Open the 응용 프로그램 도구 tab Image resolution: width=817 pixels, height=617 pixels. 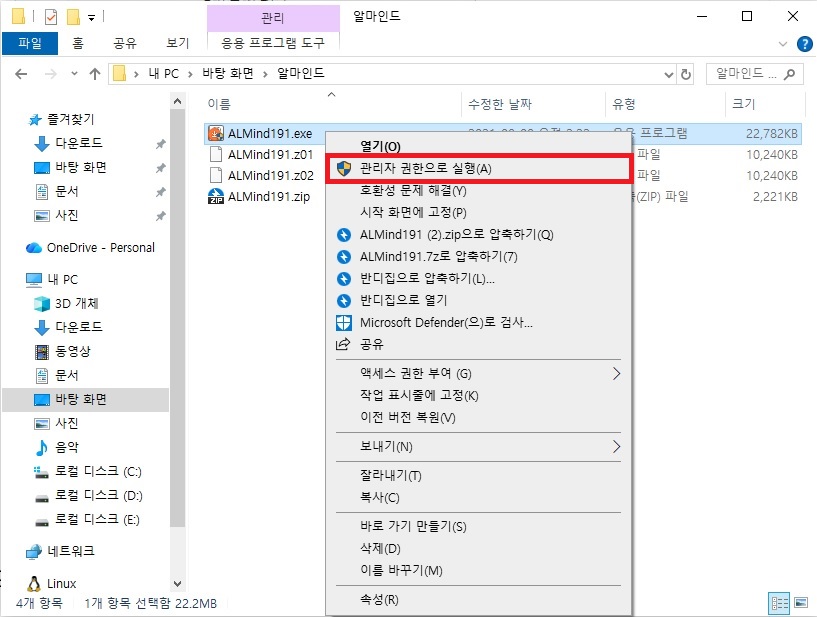pos(273,43)
